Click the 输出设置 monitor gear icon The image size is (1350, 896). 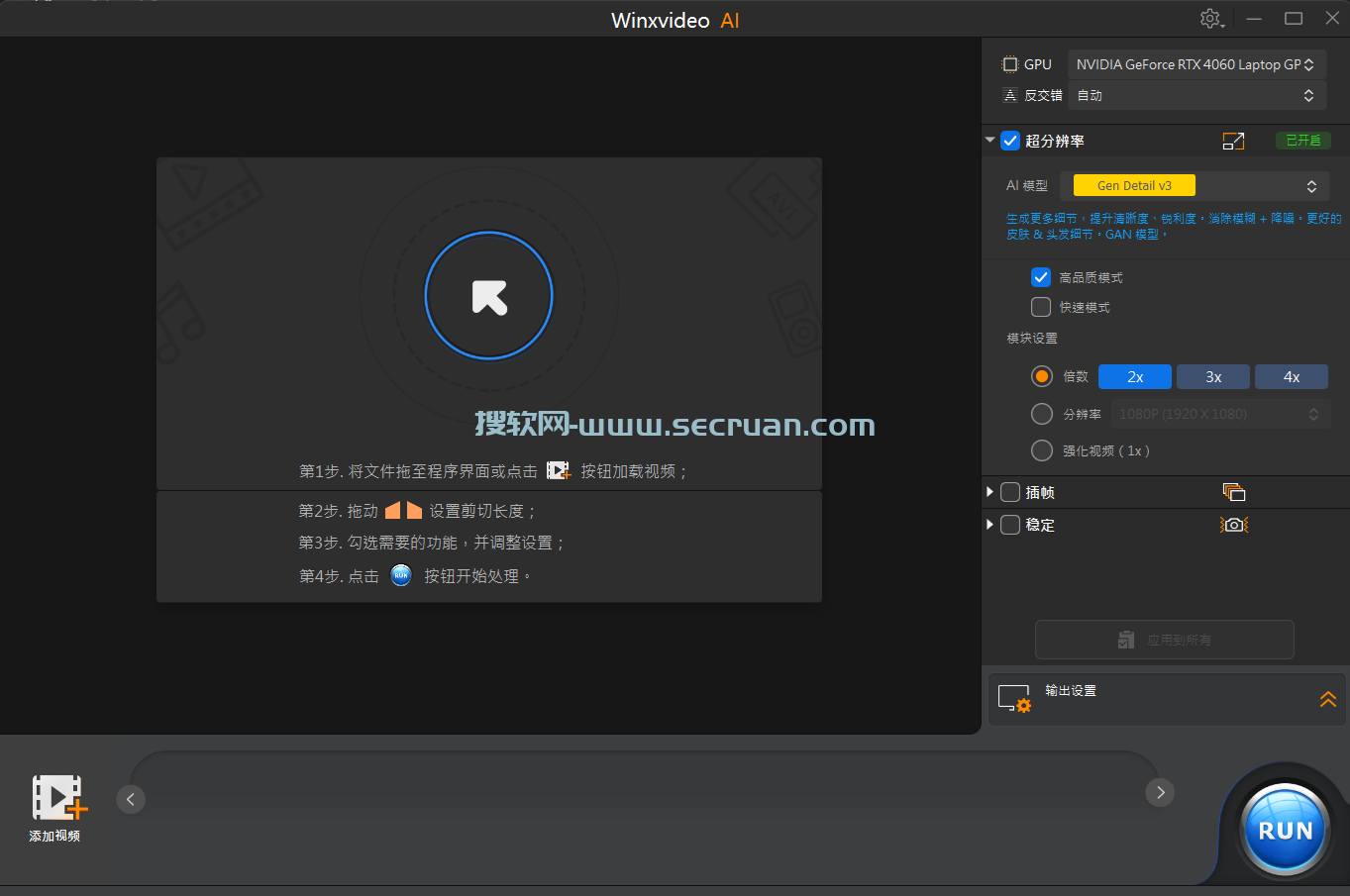pos(1014,699)
